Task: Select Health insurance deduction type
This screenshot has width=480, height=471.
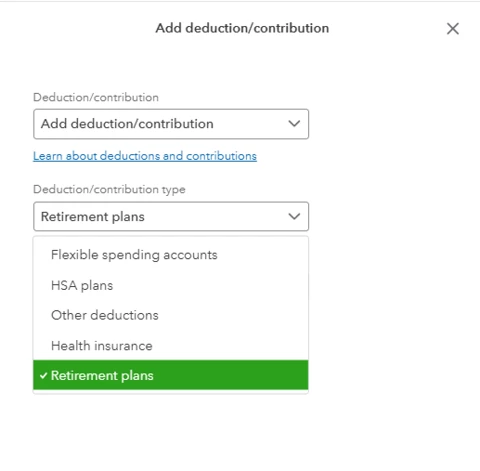Action: (x=171, y=346)
